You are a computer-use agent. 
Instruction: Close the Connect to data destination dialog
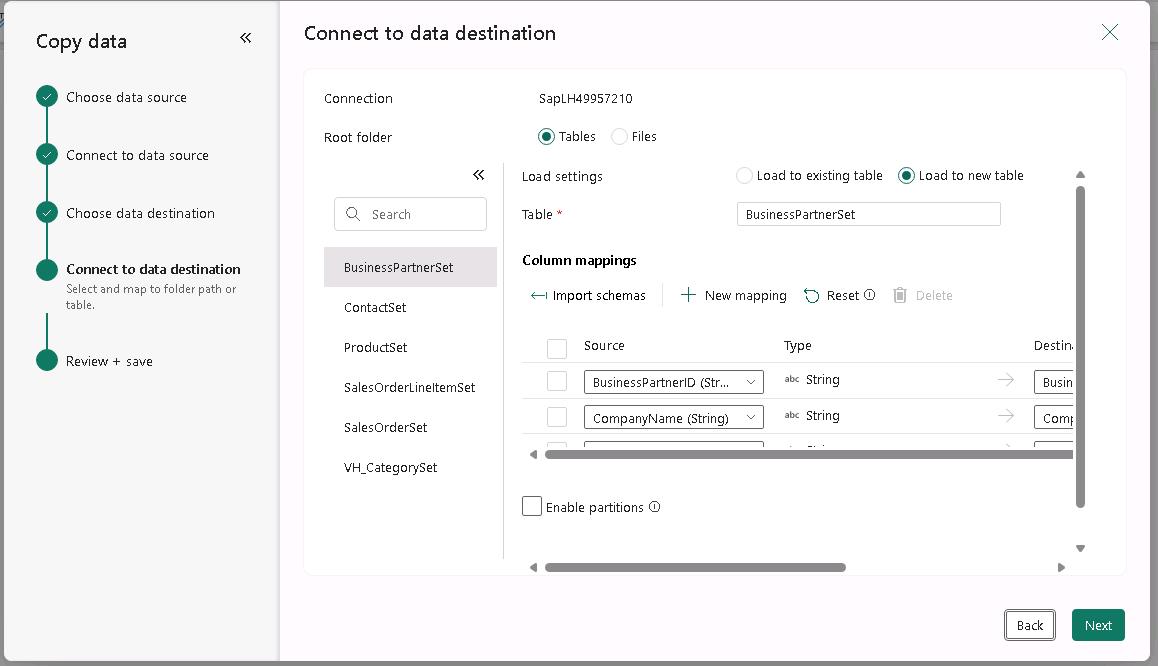(1109, 33)
